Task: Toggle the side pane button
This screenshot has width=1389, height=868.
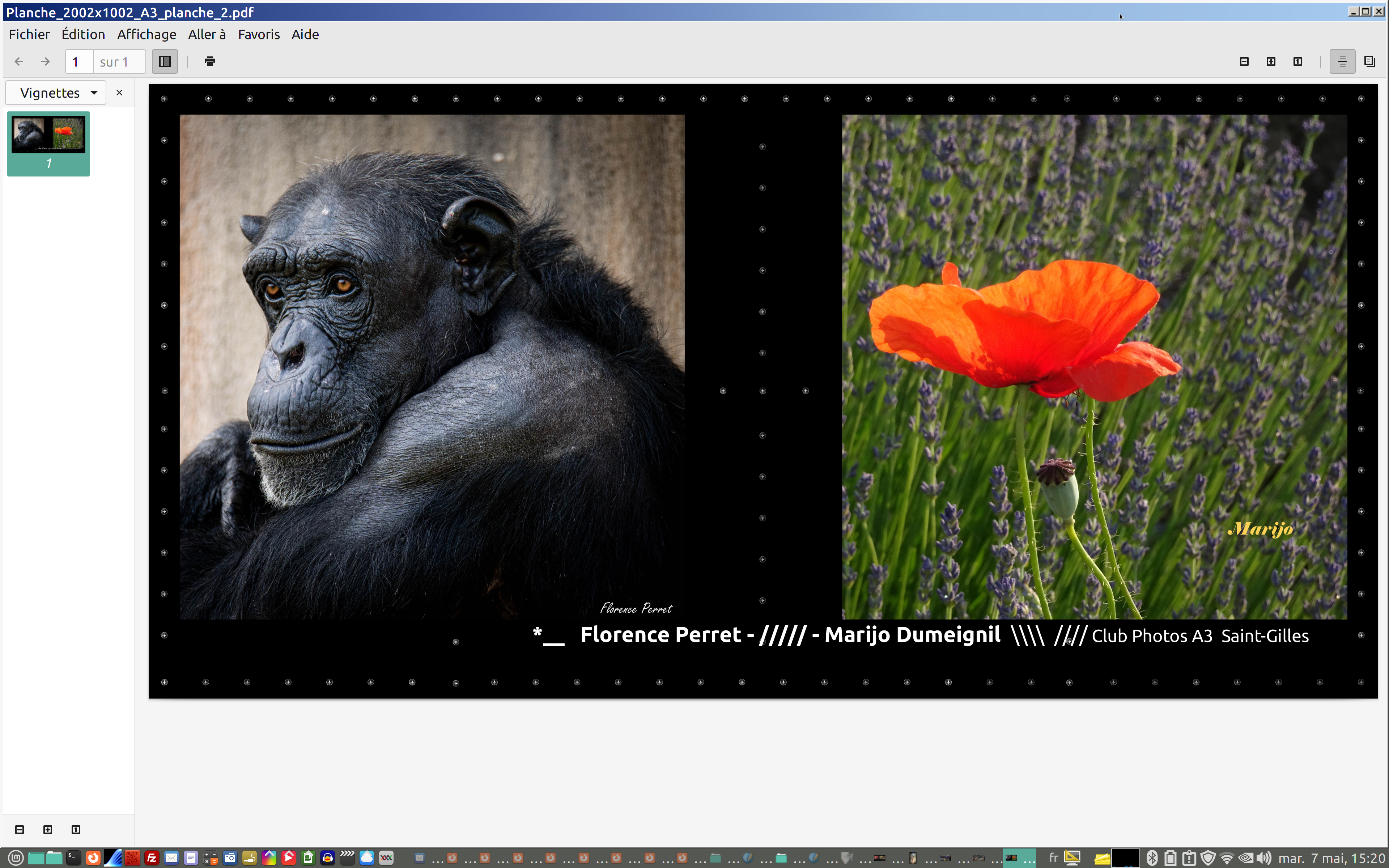Action: [165, 61]
